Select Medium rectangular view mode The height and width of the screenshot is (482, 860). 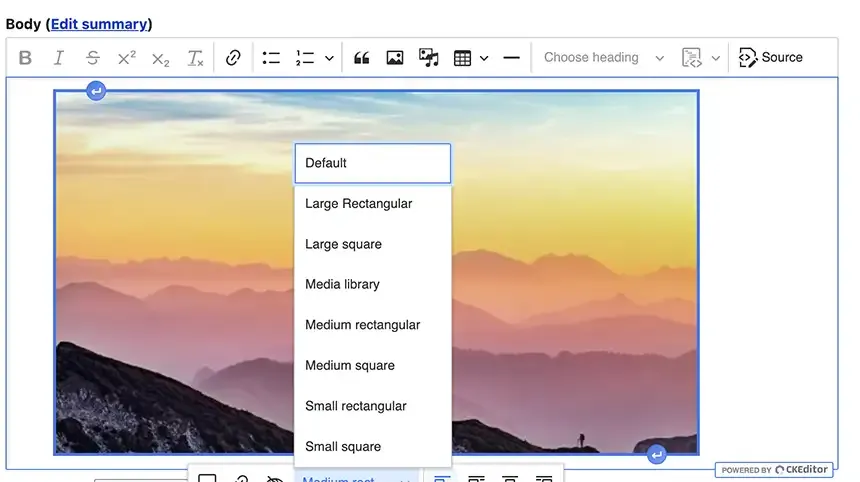click(x=372, y=325)
